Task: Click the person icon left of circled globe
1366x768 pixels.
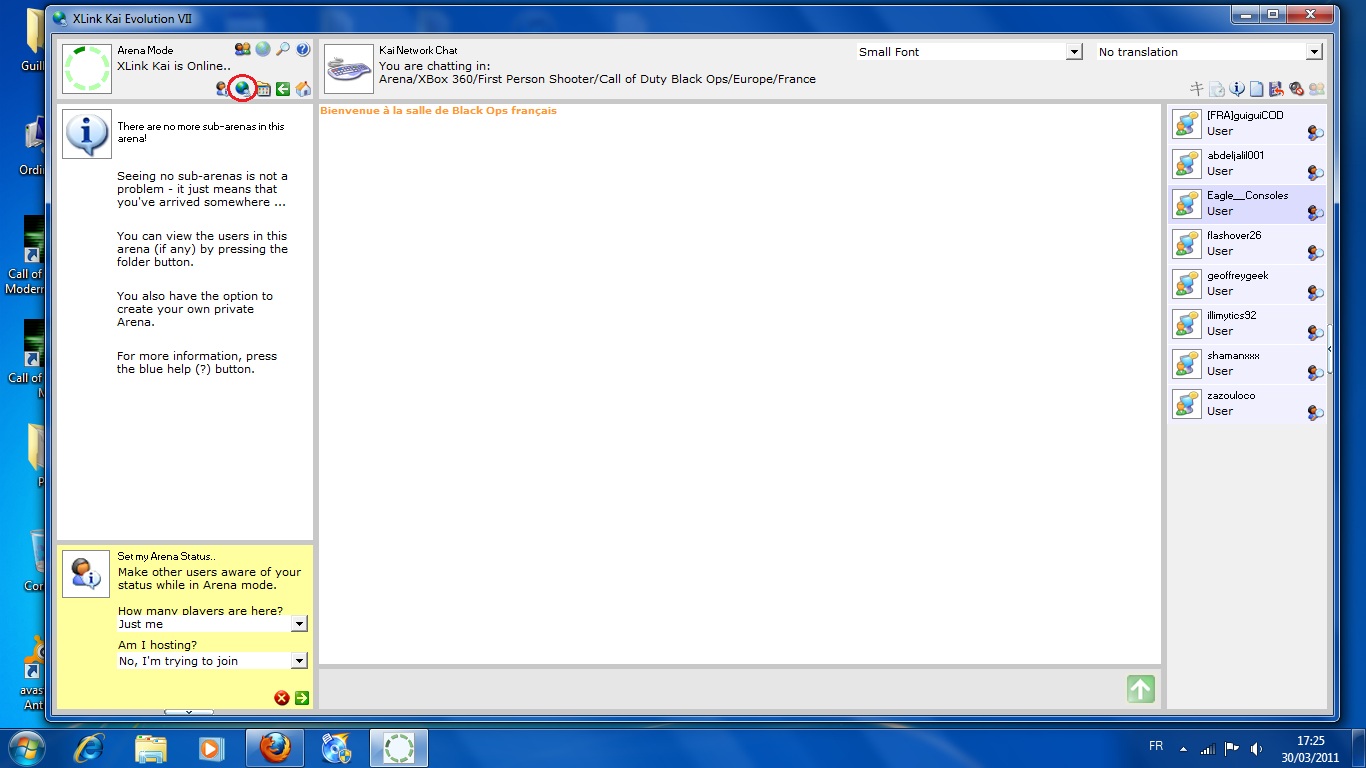Action: coord(222,89)
